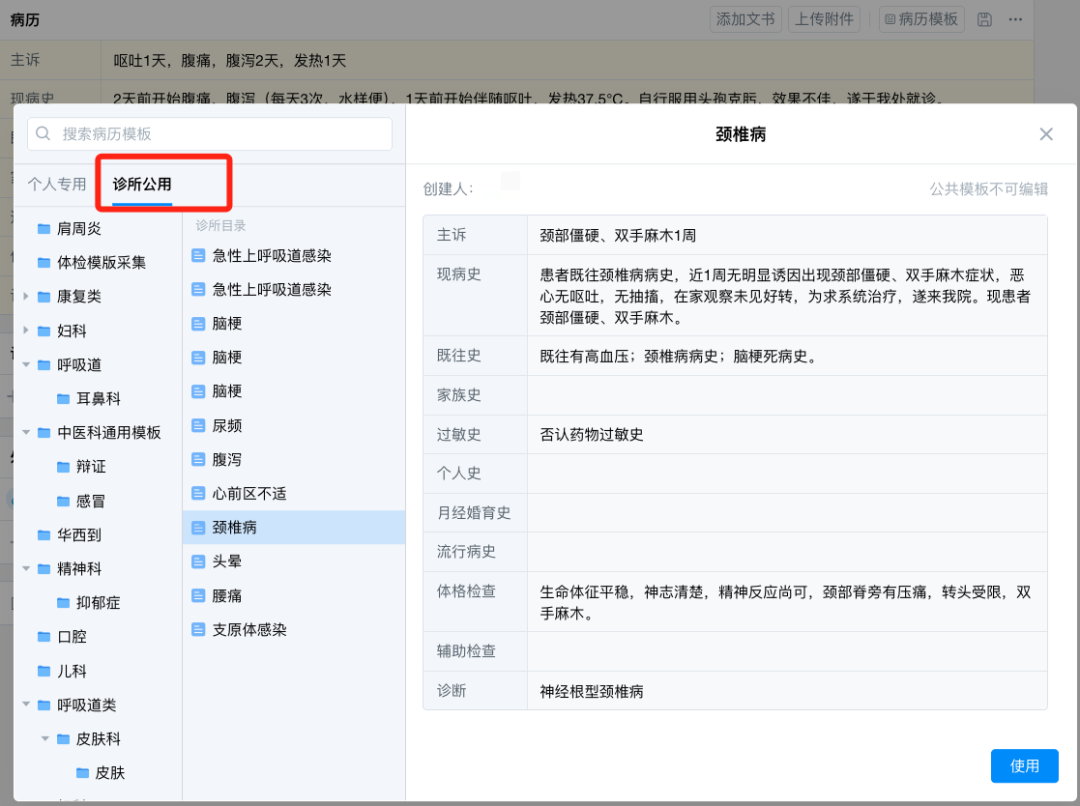Viewport: 1080px width, 806px height.
Task: Expand the 妇科 folder arrow
Action: click(x=26, y=331)
